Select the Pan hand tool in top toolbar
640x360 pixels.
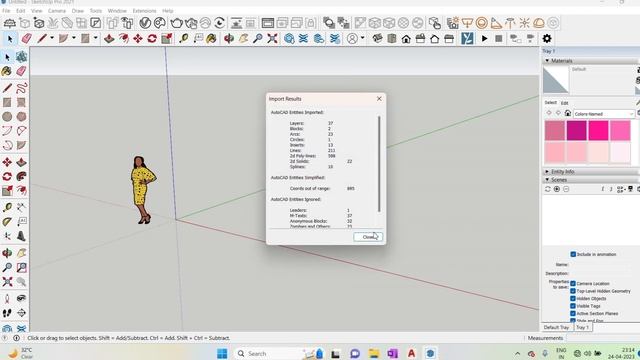[244, 39]
